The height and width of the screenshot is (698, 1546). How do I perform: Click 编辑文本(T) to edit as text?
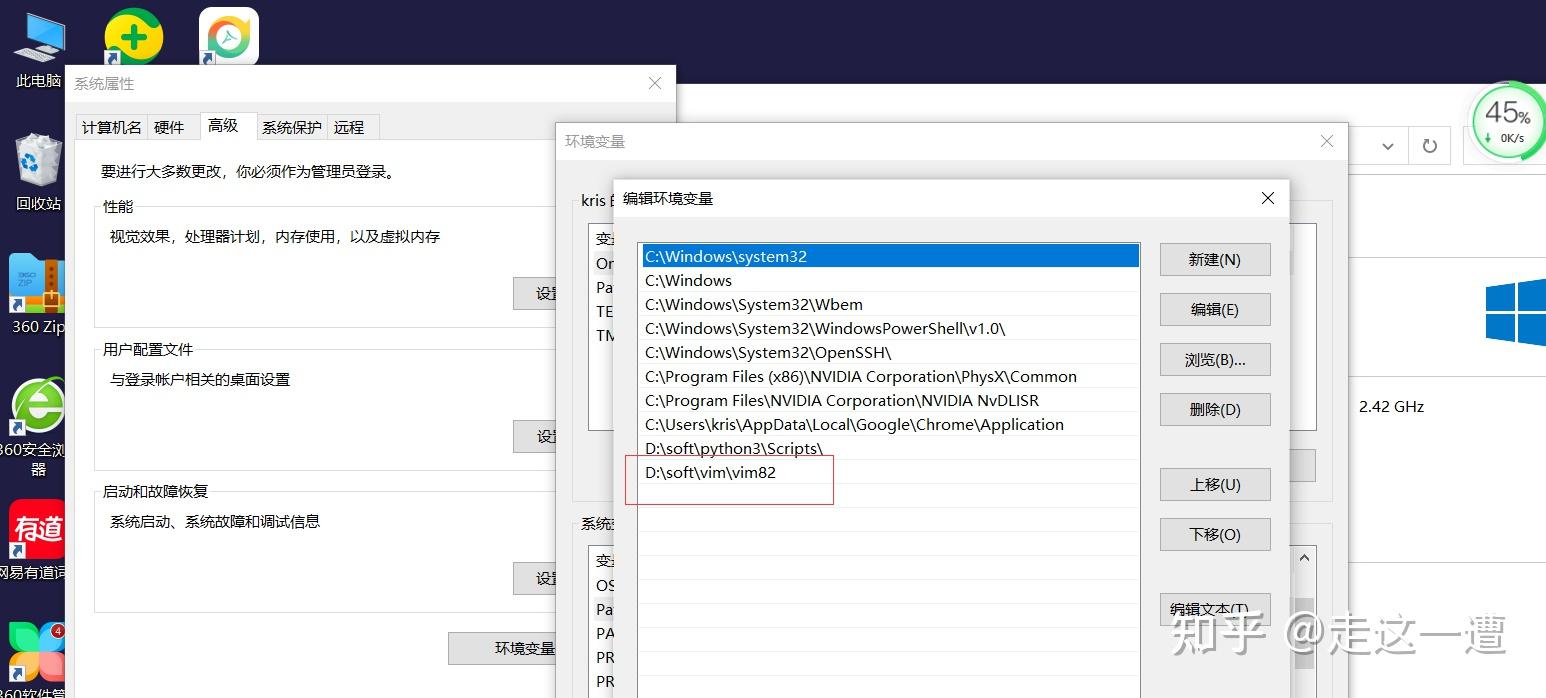point(1213,609)
